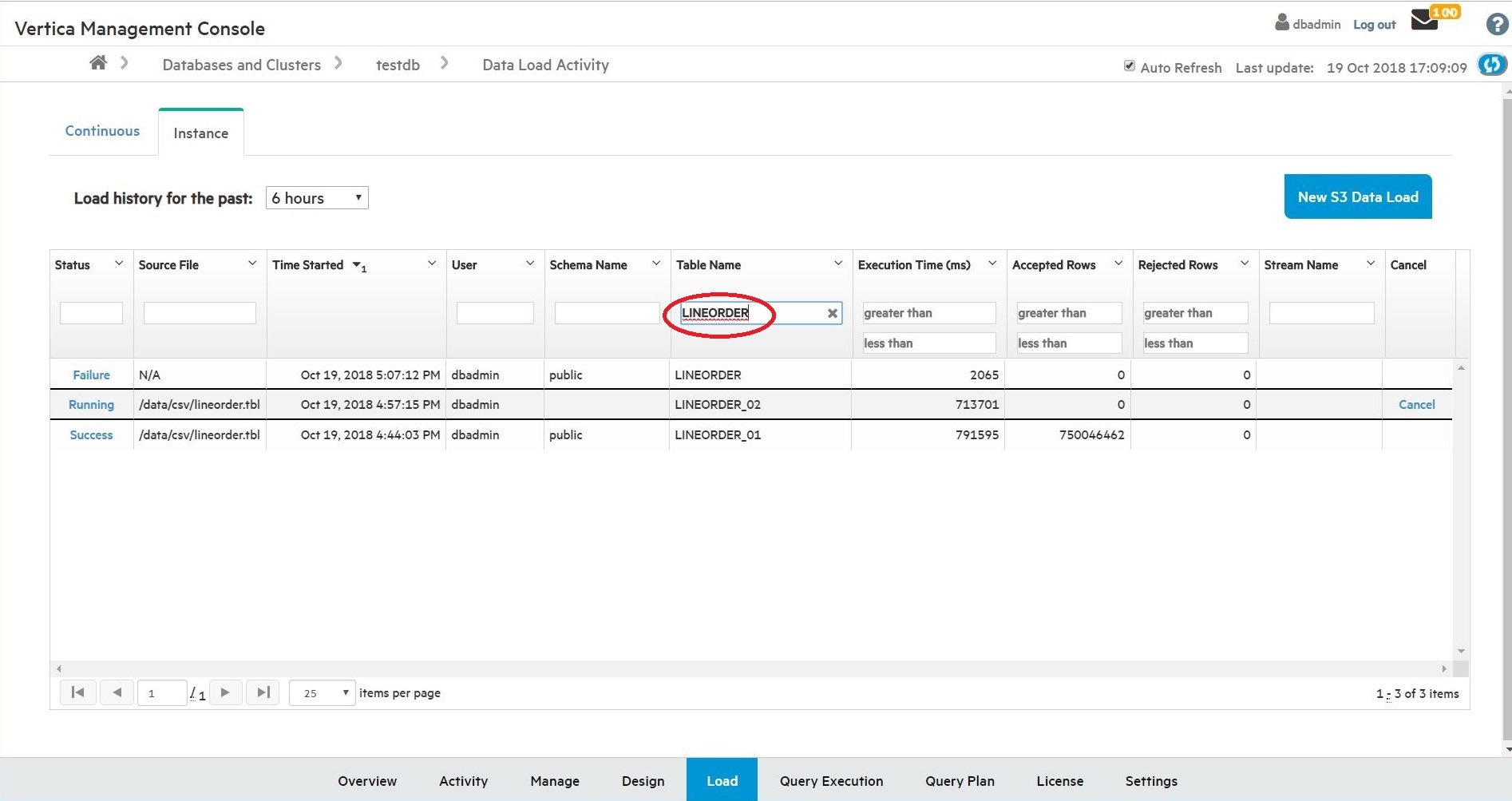Viewport: 1512px width, 801px height.
Task: Click the horizontal scrollbar under the table
Action: pyautogui.click(x=750, y=668)
